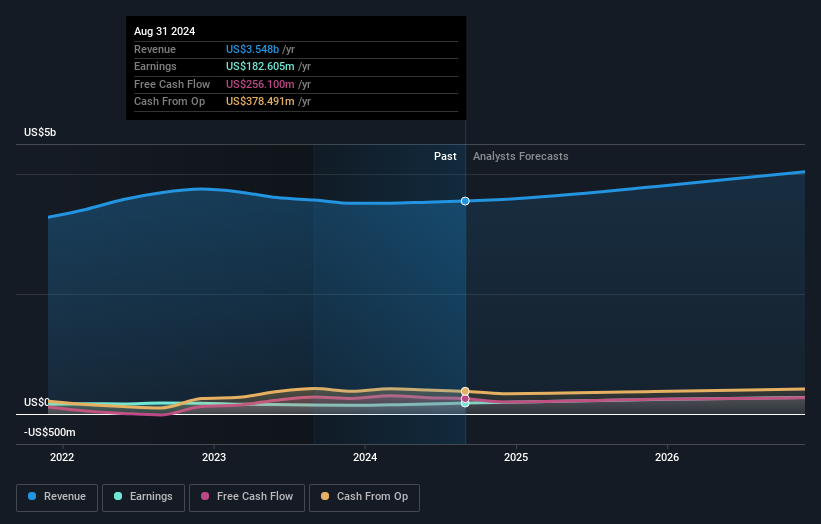Toggle the Revenue legend button
The height and width of the screenshot is (524, 821).
(57, 497)
